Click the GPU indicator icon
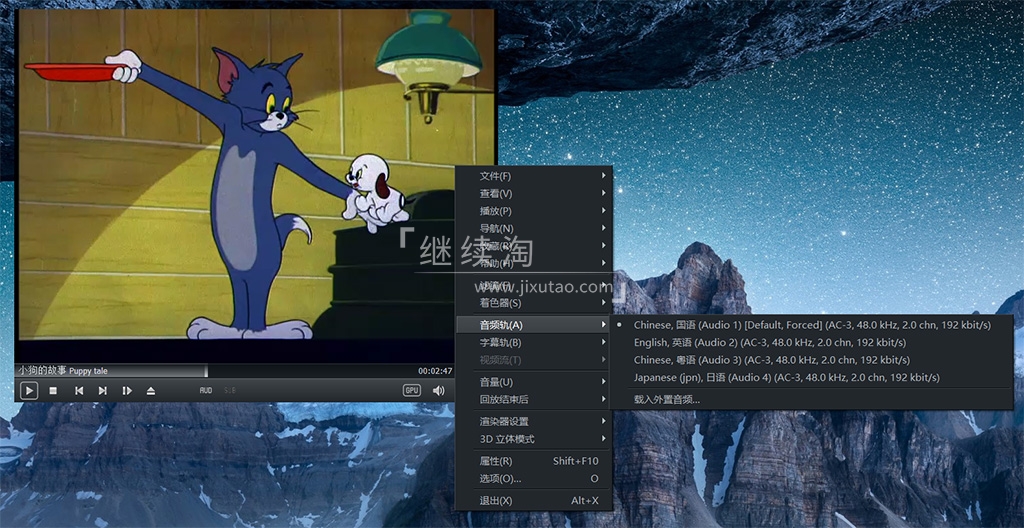The image size is (1024, 528). [x=411, y=390]
